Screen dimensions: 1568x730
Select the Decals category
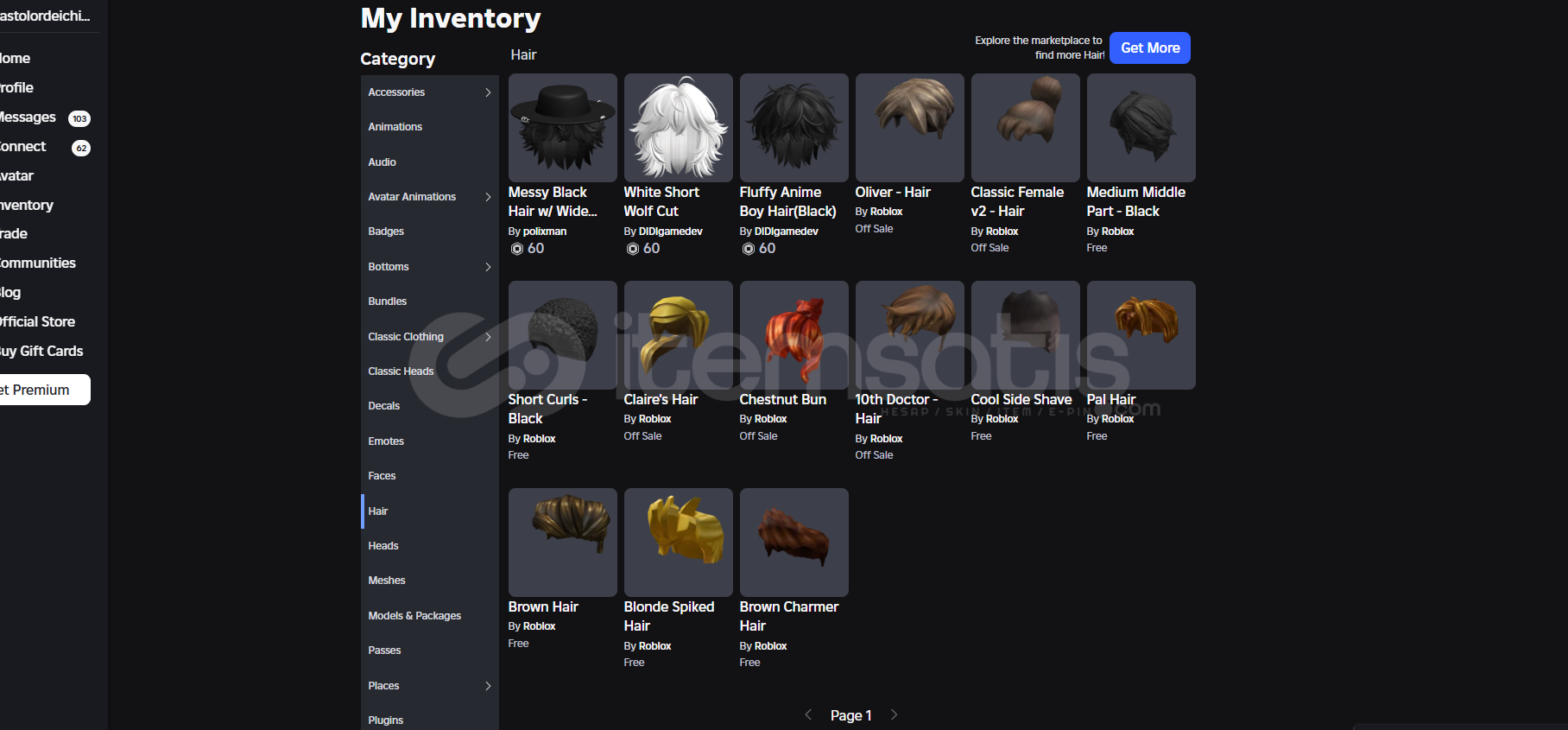pos(430,406)
